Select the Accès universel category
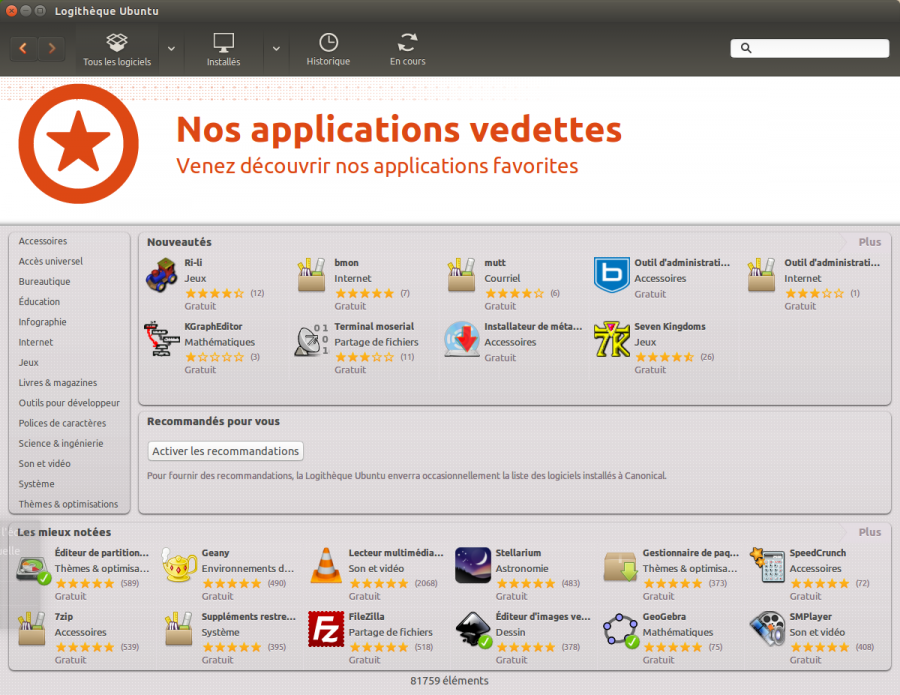This screenshot has width=900, height=695. (x=51, y=261)
